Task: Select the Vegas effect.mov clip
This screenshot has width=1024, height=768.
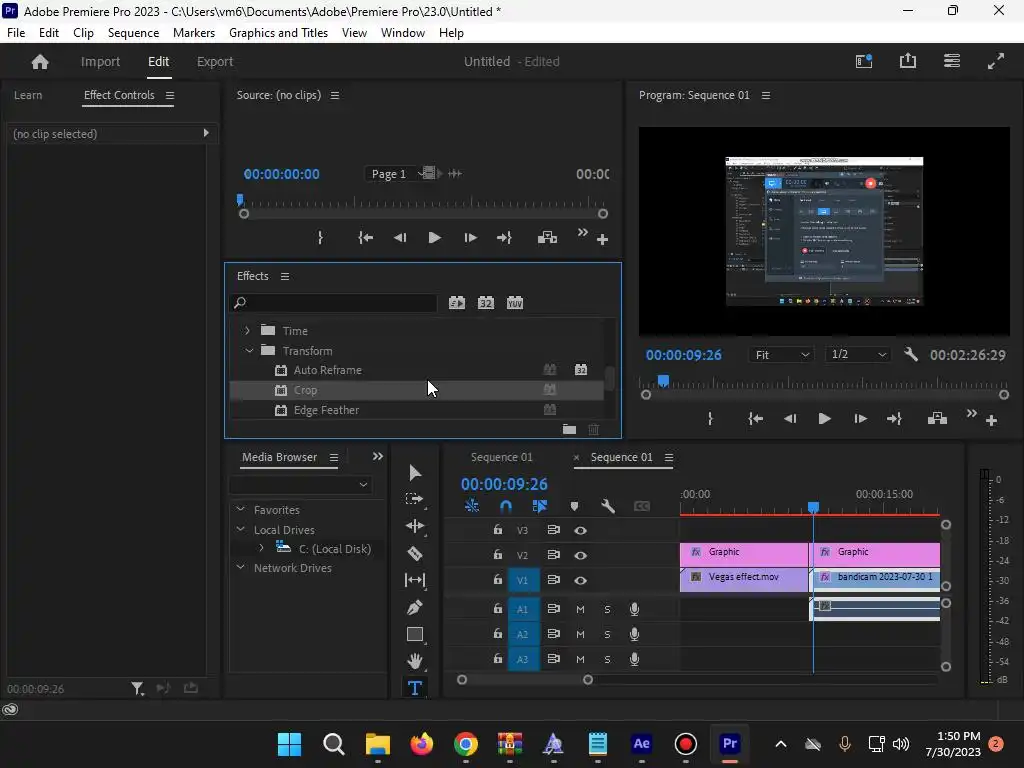Action: click(744, 580)
